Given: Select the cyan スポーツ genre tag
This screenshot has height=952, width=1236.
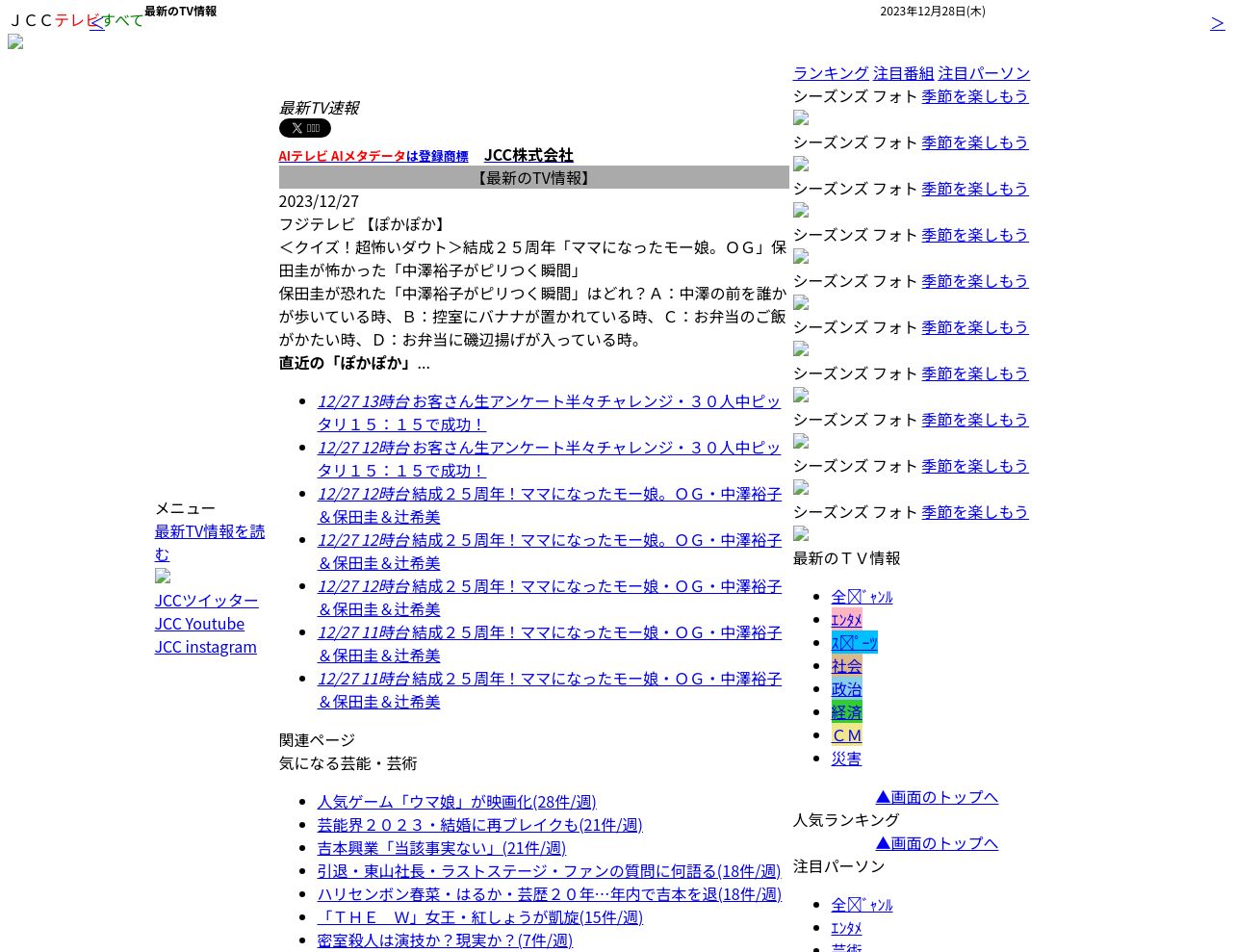Looking at the screenshot, I should 855,642.
